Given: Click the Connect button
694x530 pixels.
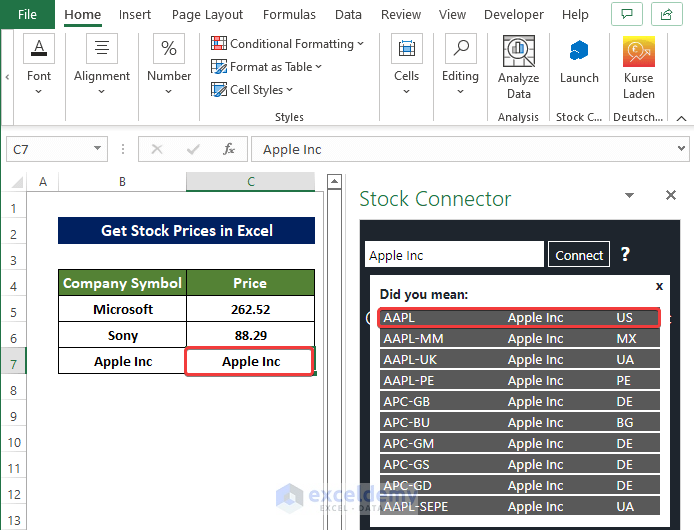Looking at the screenshot, I should (x=579, y=255).
